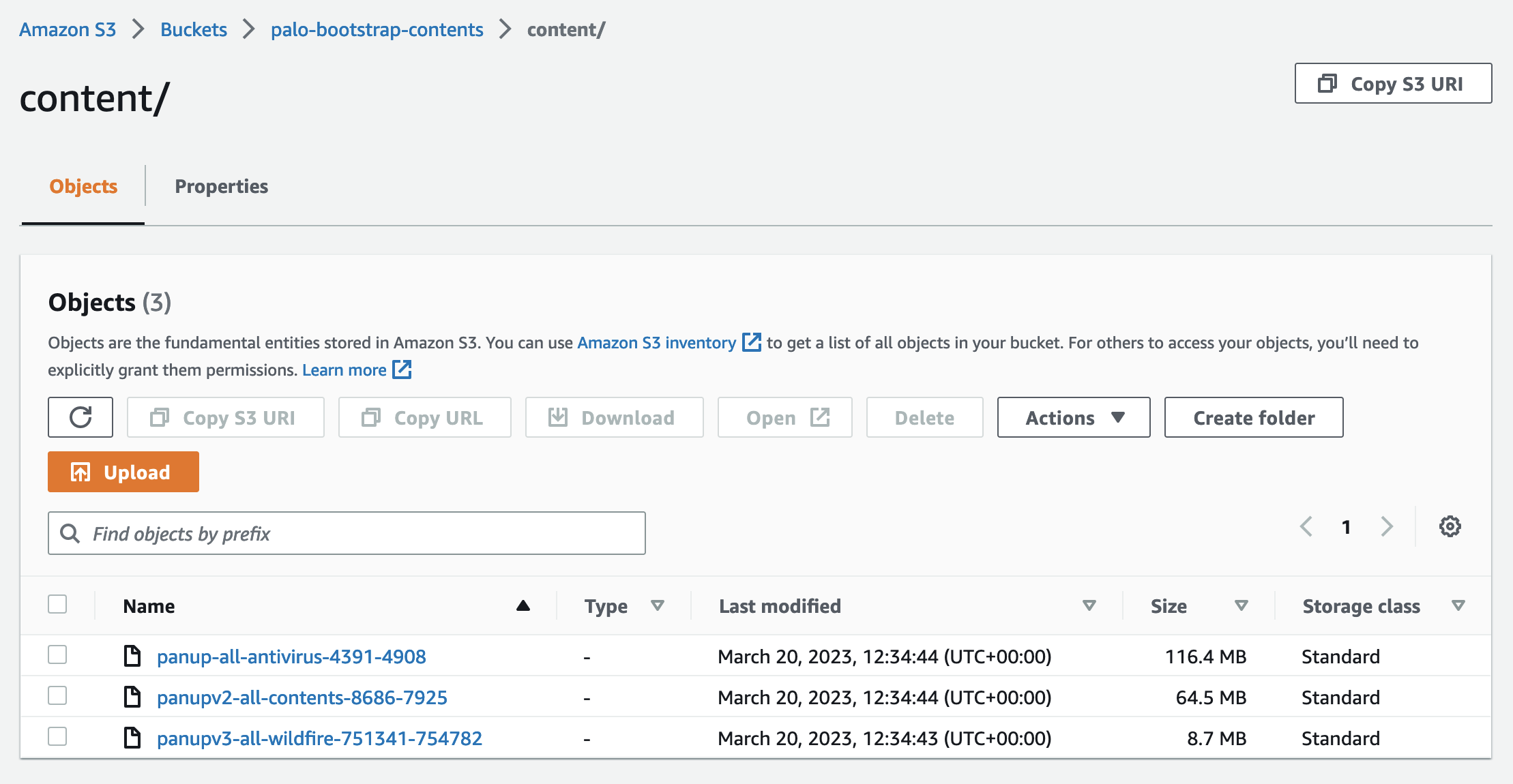The height and width of the screenshot is (784, 1513).
Task: Click the Create folder button
Action: tap(1254, 417)
